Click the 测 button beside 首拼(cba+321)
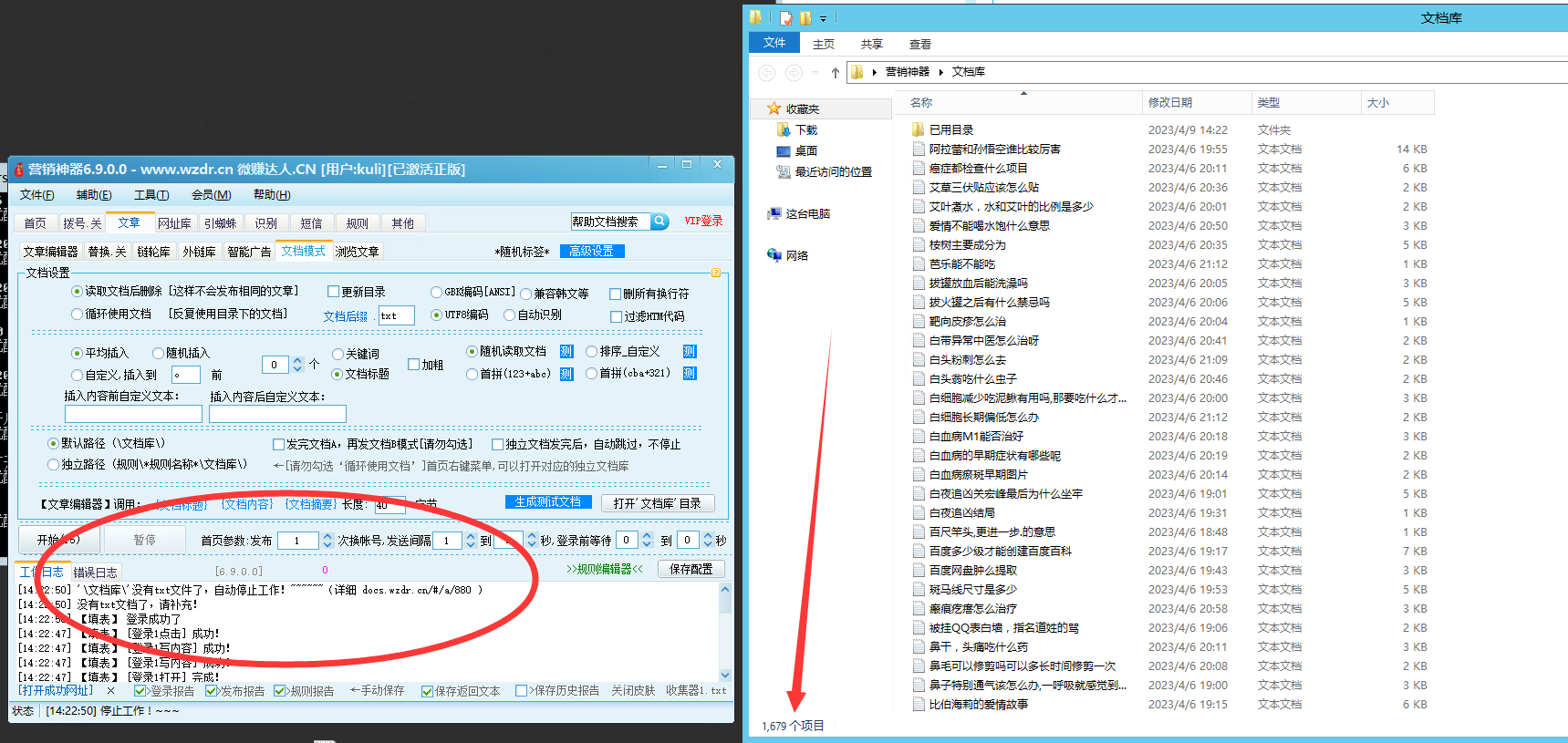The height and width of the screenshot is (743, 1568). pos(690,374)
